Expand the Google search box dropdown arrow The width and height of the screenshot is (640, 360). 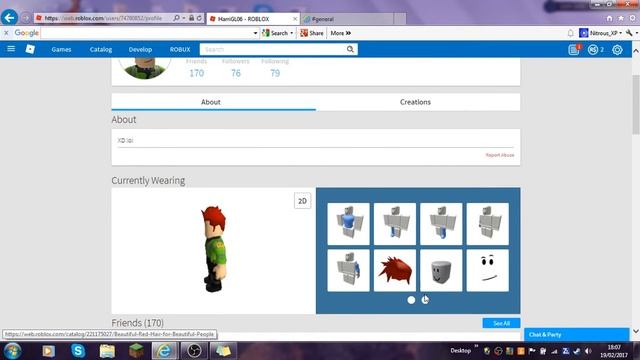[x=256, y=33]
